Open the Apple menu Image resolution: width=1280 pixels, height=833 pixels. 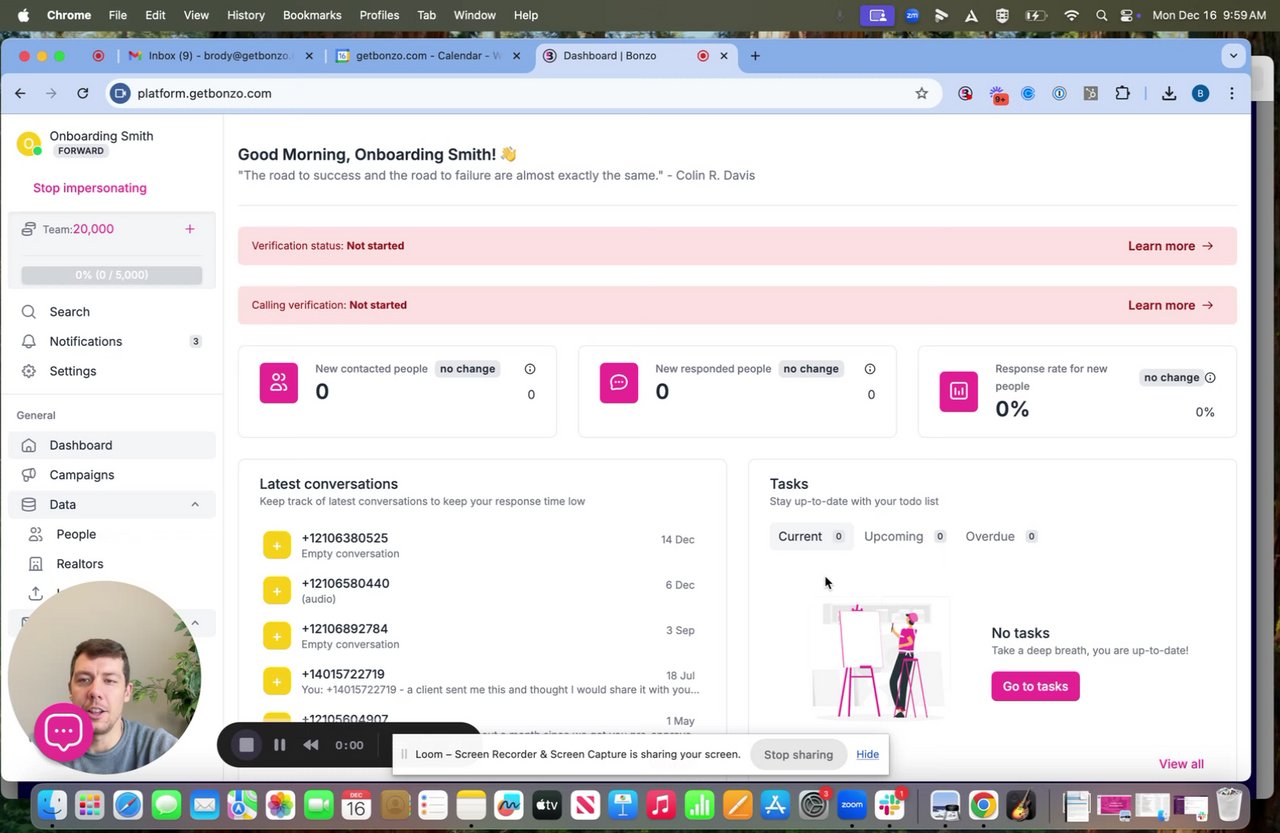pos(23,15)
